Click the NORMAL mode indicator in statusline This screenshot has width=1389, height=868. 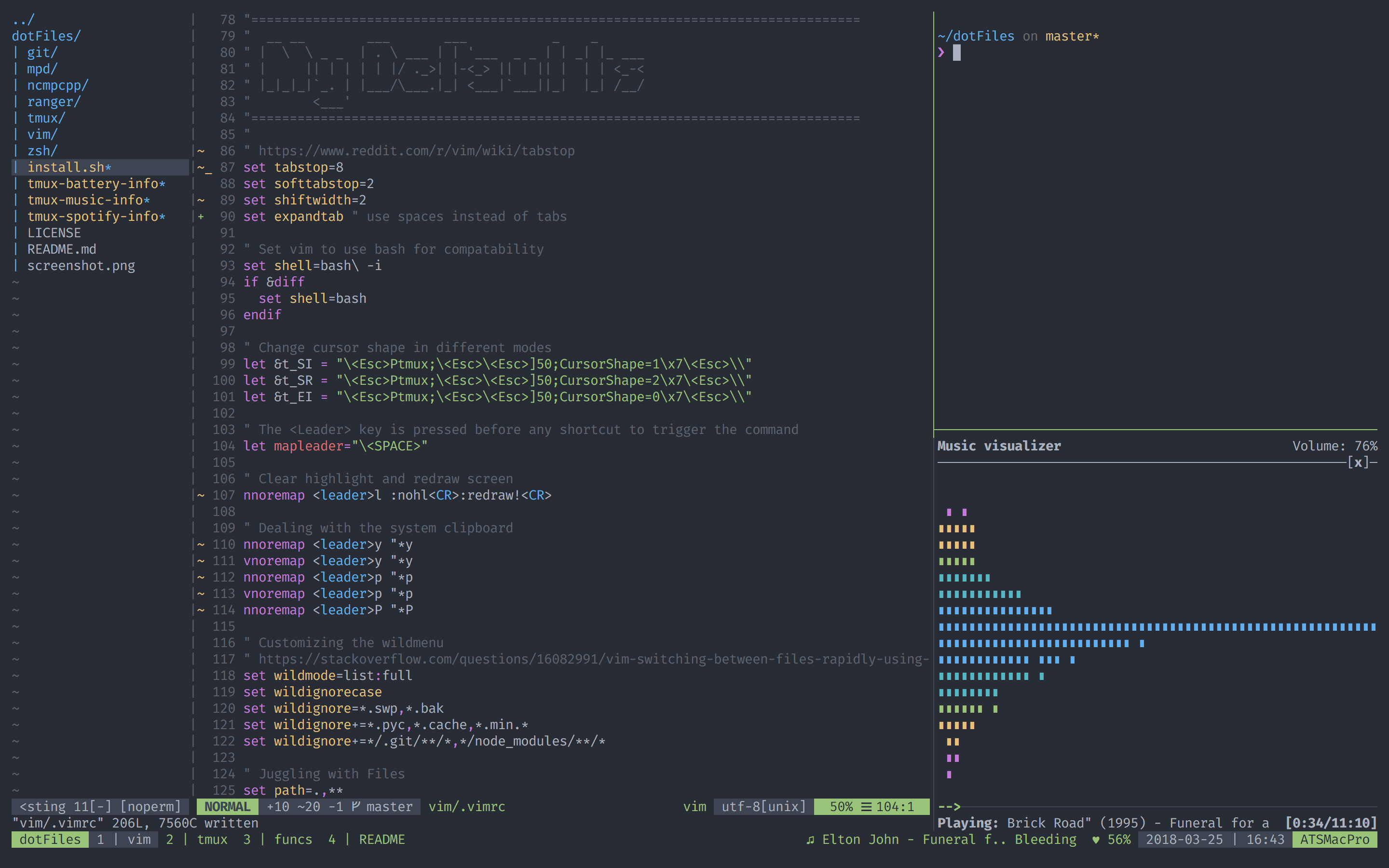(x=227, y=807)
